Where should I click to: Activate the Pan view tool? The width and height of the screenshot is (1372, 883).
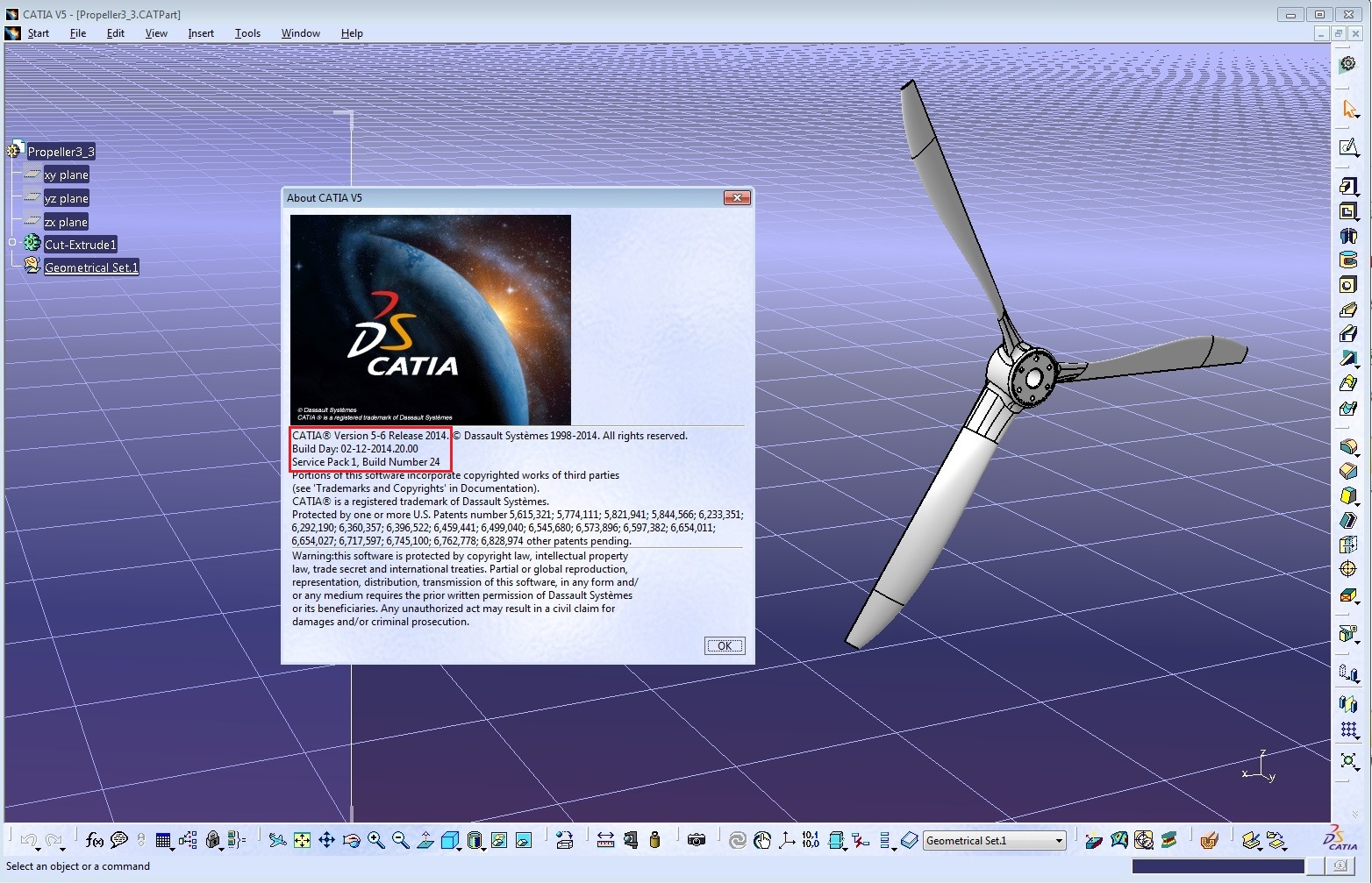pos(326,840)
